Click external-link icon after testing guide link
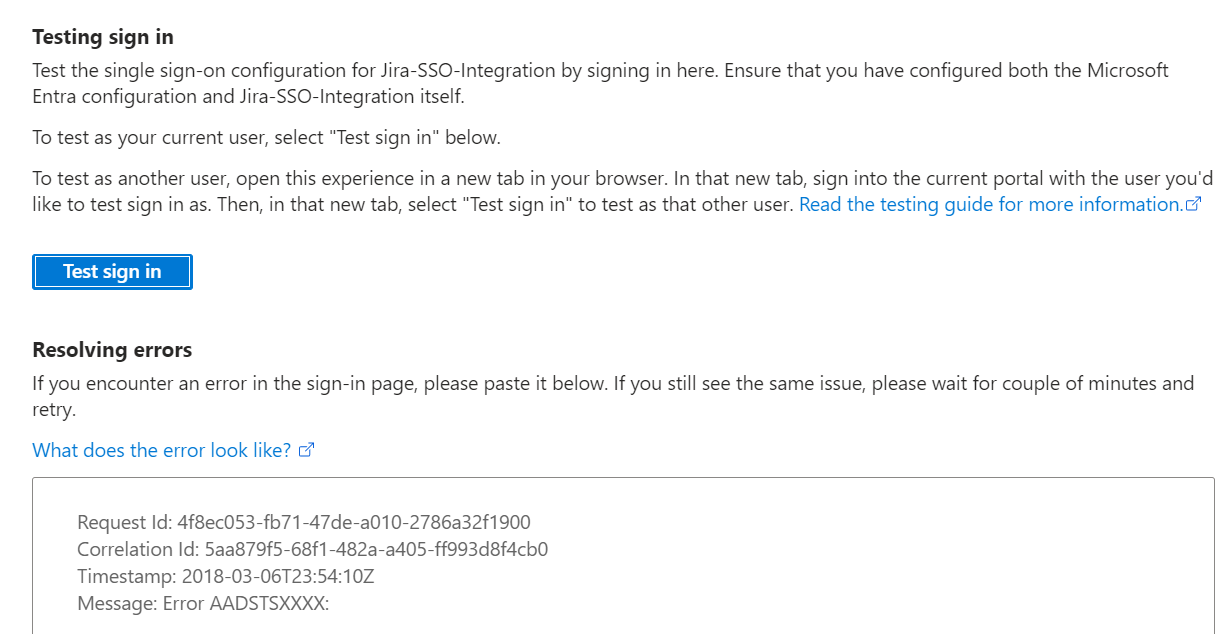The image size is (1227, 634). [x=1192, y=205]
